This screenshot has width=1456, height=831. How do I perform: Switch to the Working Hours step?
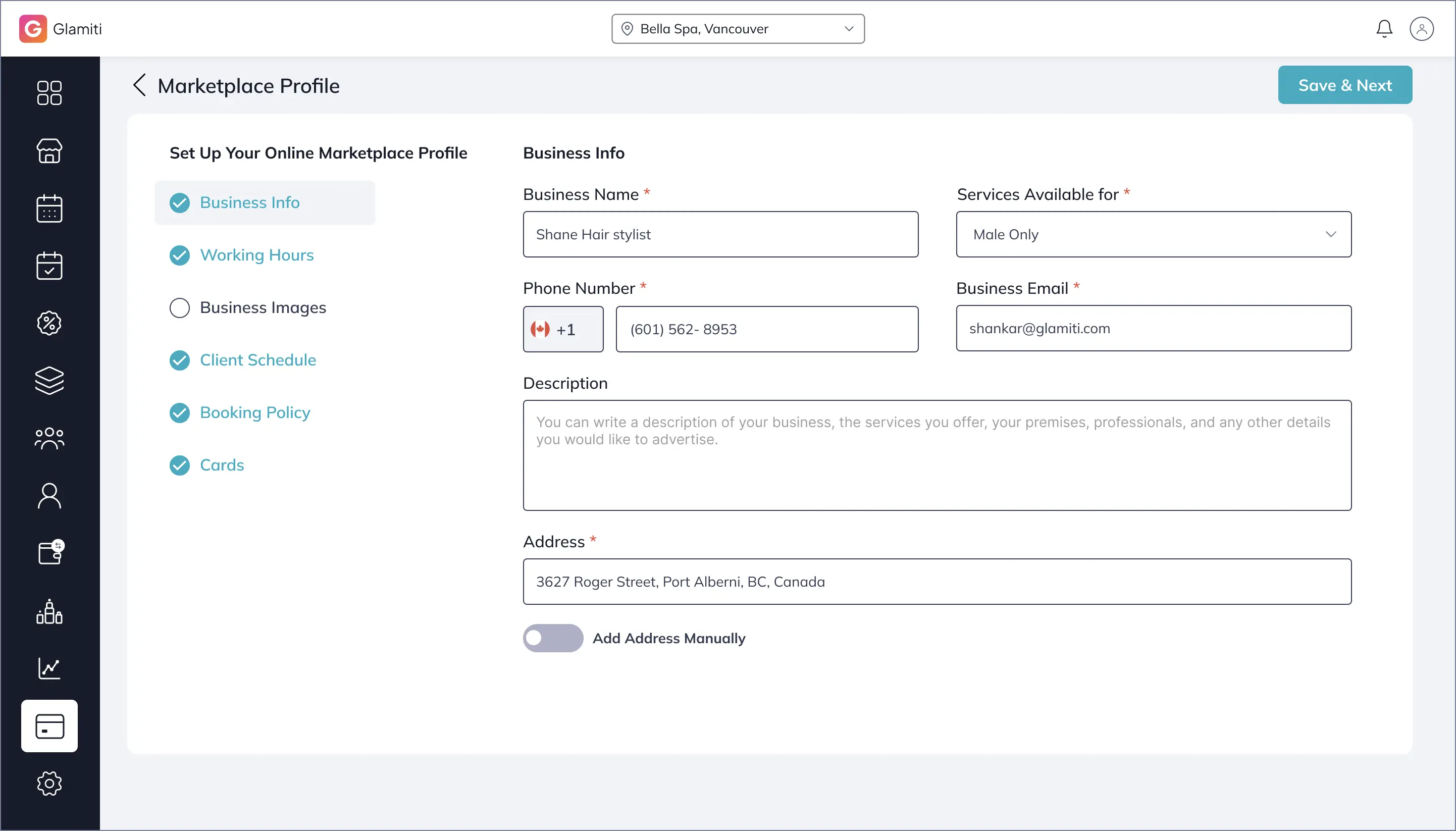[257, 255]
